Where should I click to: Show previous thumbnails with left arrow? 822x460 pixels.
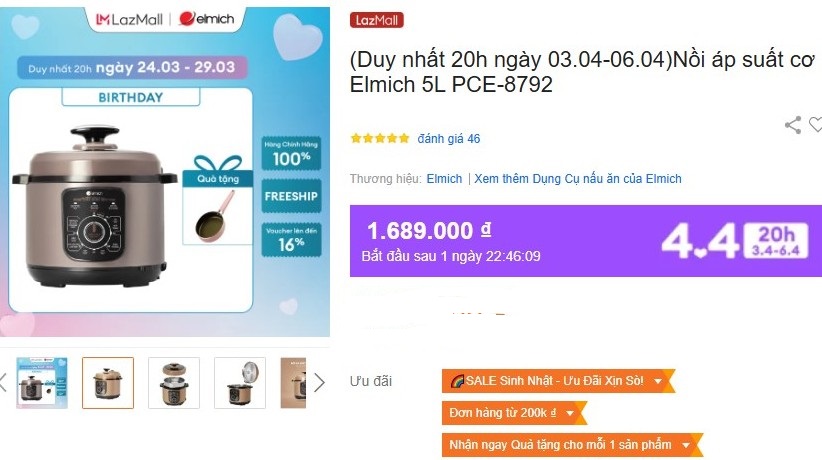[x=3, y=382]
